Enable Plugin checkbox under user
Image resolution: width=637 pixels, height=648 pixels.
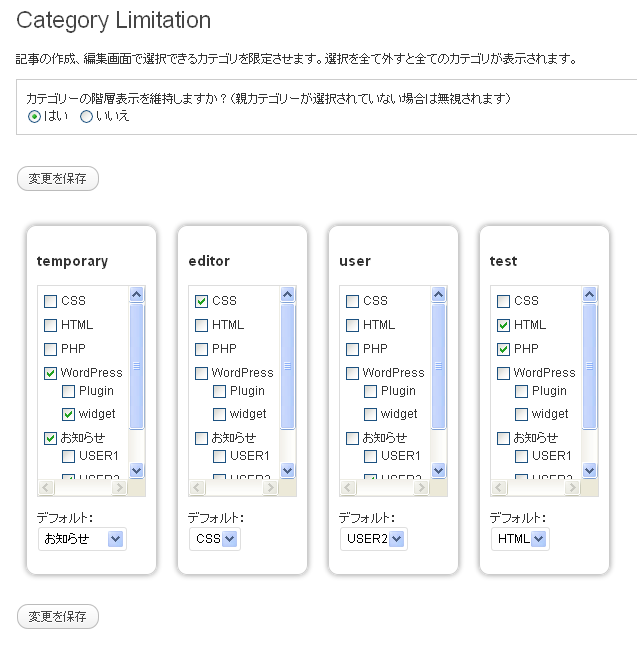[x=370, y=391]
